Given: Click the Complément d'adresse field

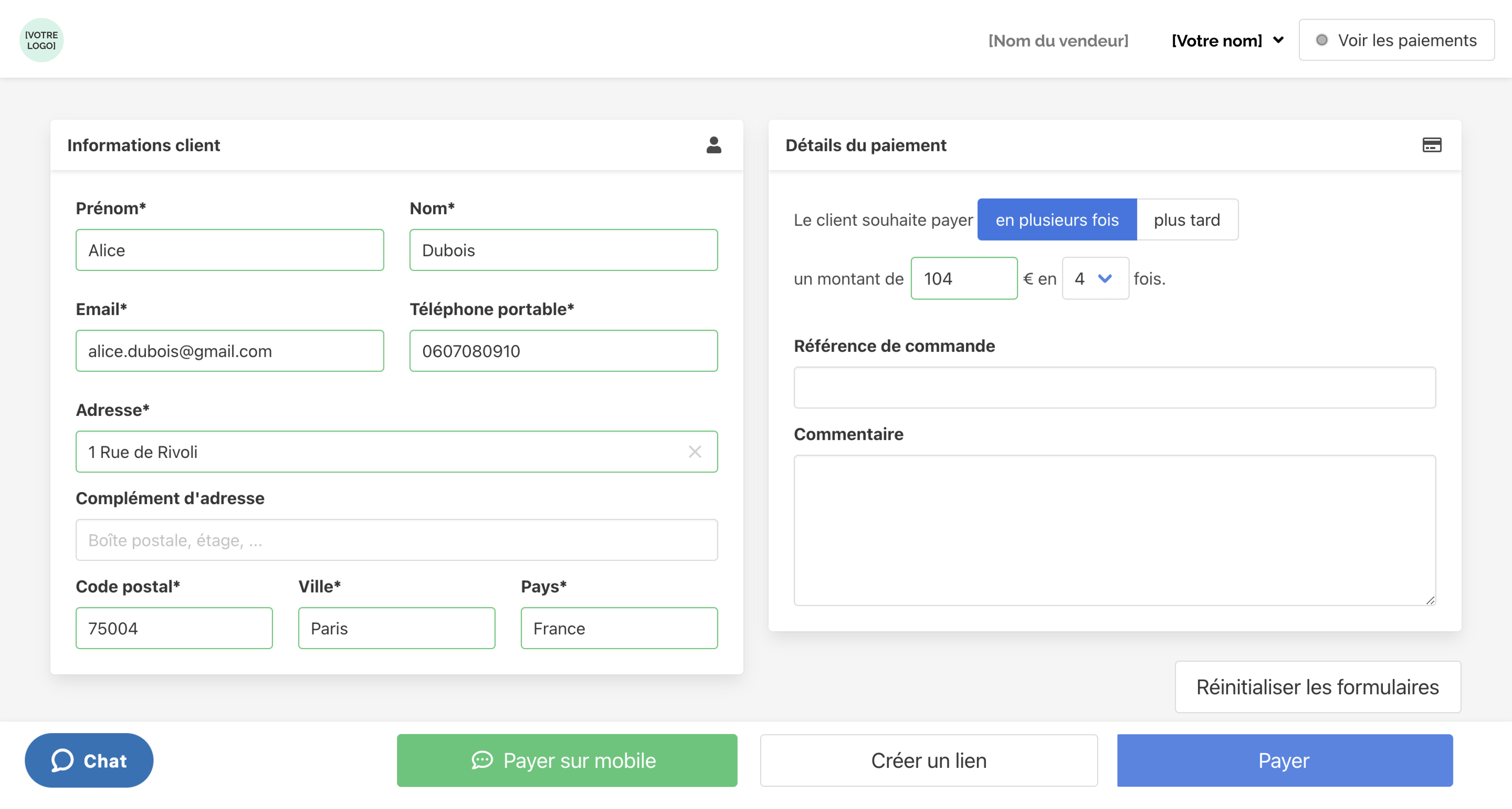Looking at the screenshot, I should tap(397, 540).
